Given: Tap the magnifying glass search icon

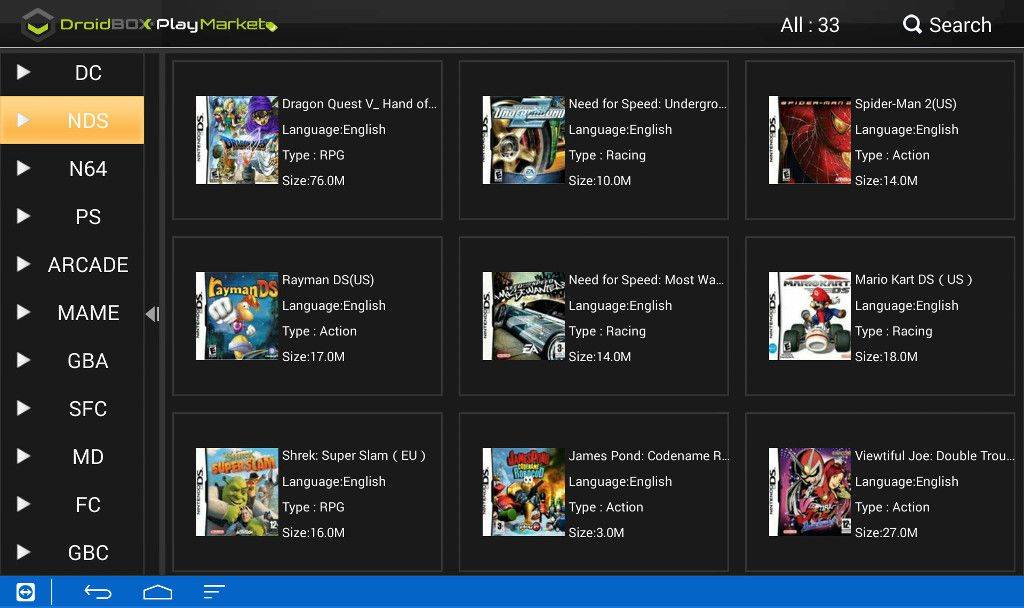Looking at the screenshot, I should (912, 25).
